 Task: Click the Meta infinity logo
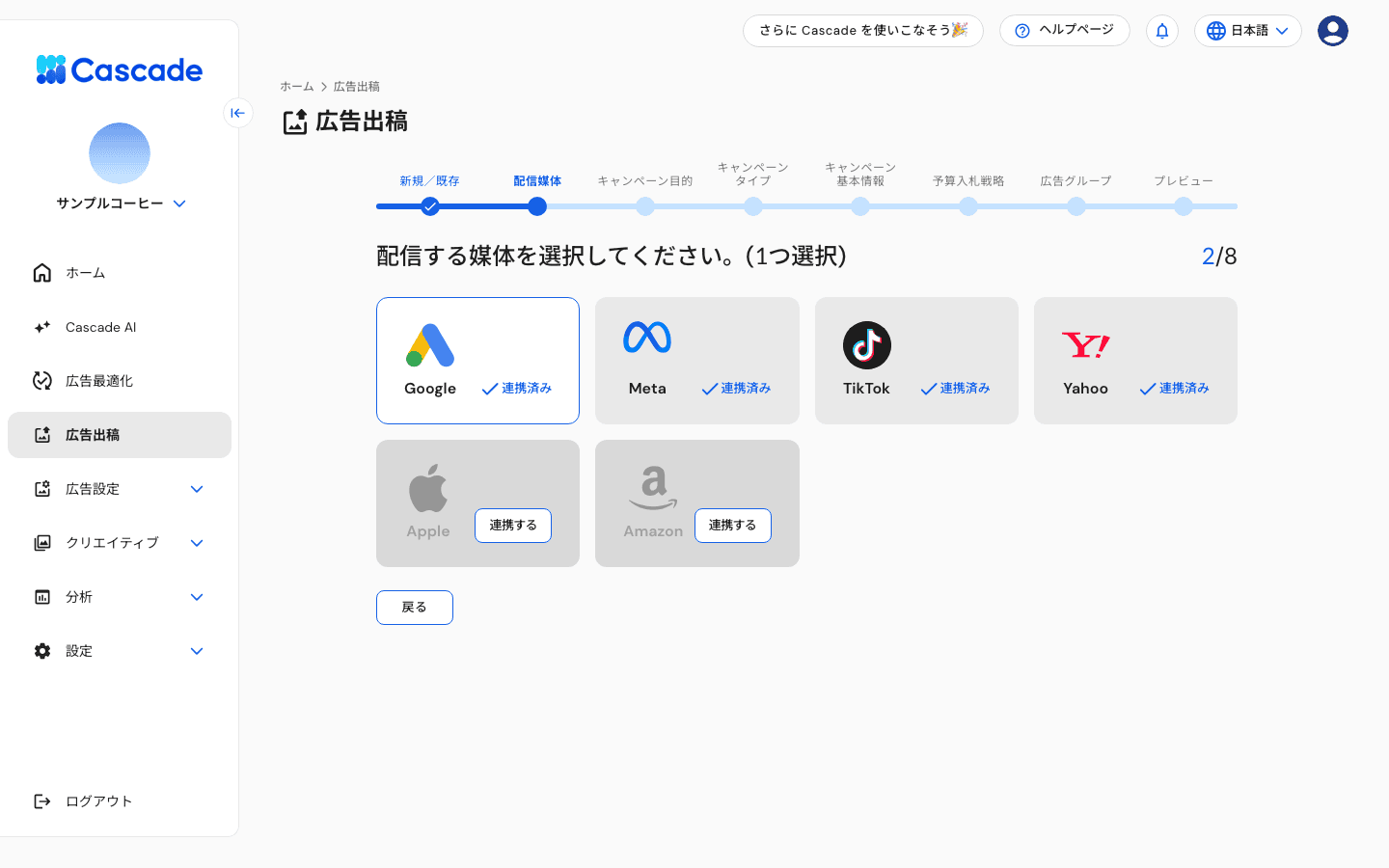click(x=647, y=338)
